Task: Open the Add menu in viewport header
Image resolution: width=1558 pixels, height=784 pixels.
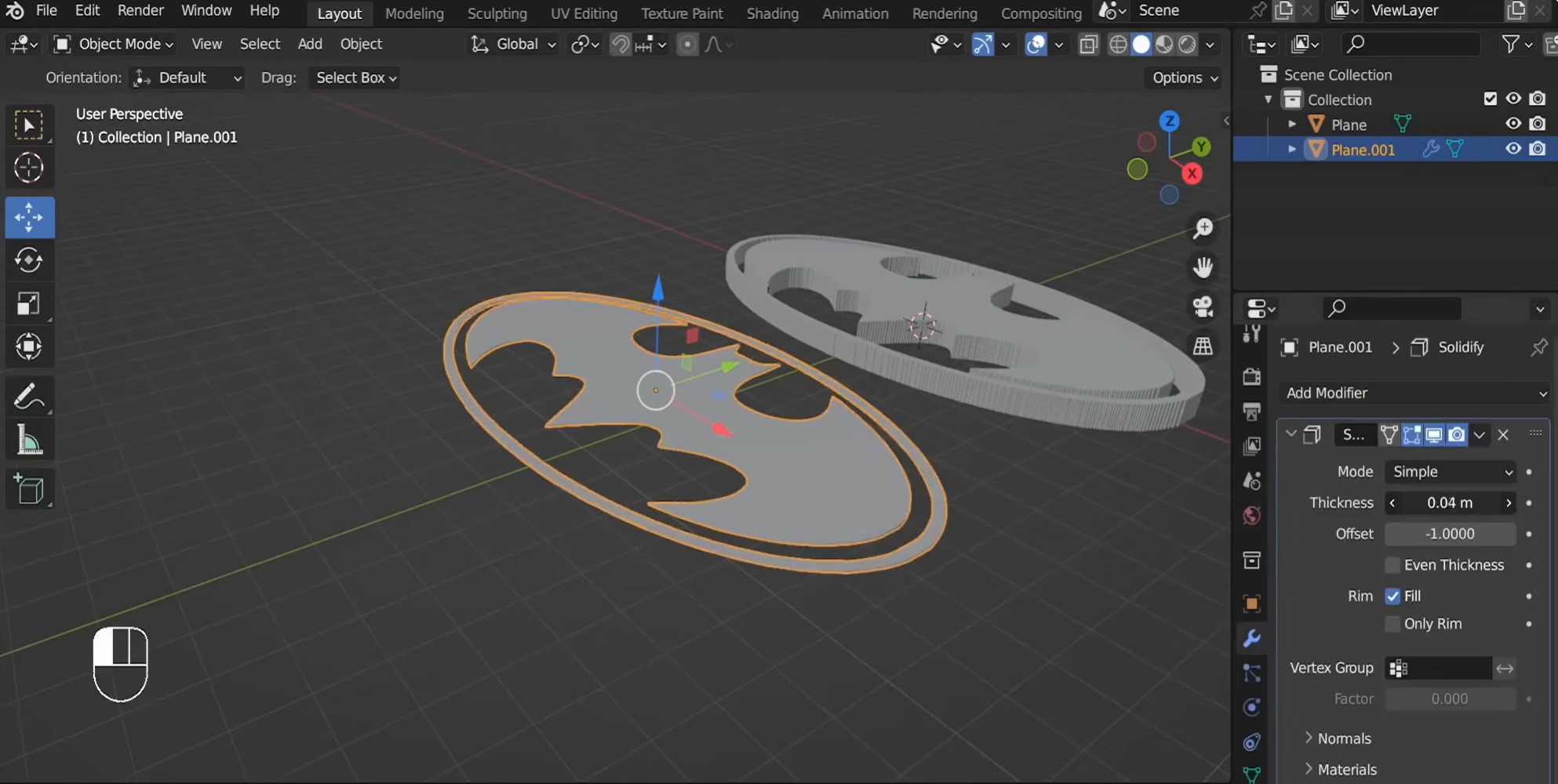Action: [310, 44]
